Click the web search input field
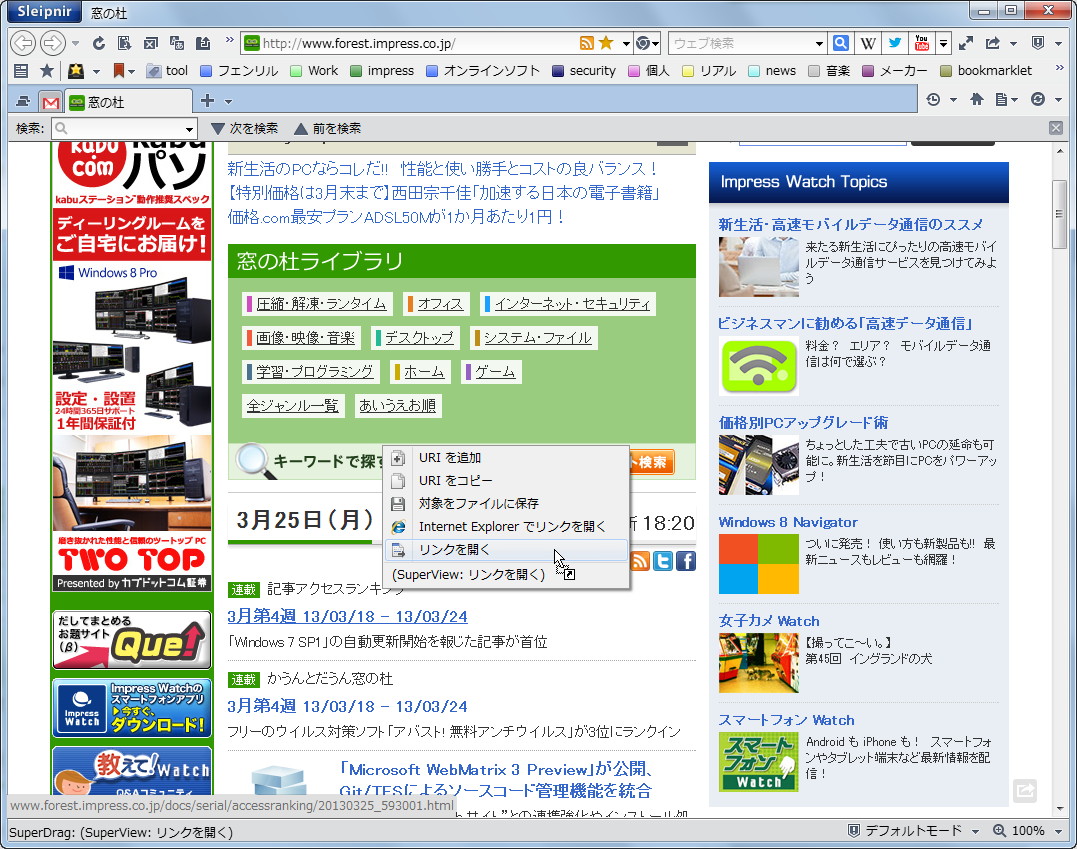 point(740,43)
